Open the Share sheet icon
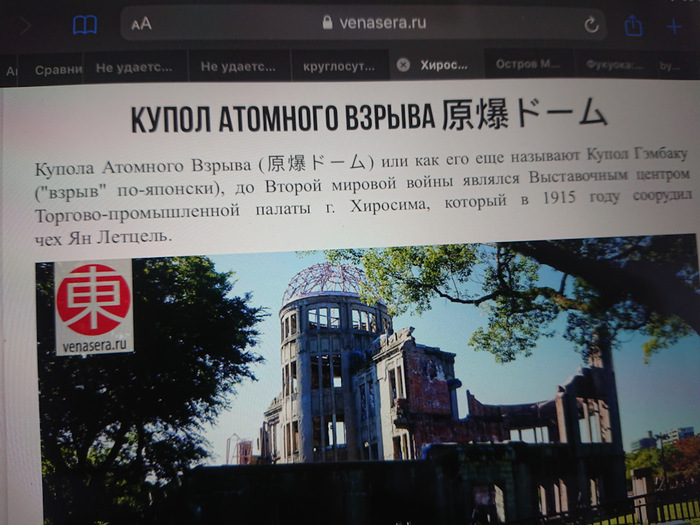This screenshot has width=700, height=525. point(633,25)
